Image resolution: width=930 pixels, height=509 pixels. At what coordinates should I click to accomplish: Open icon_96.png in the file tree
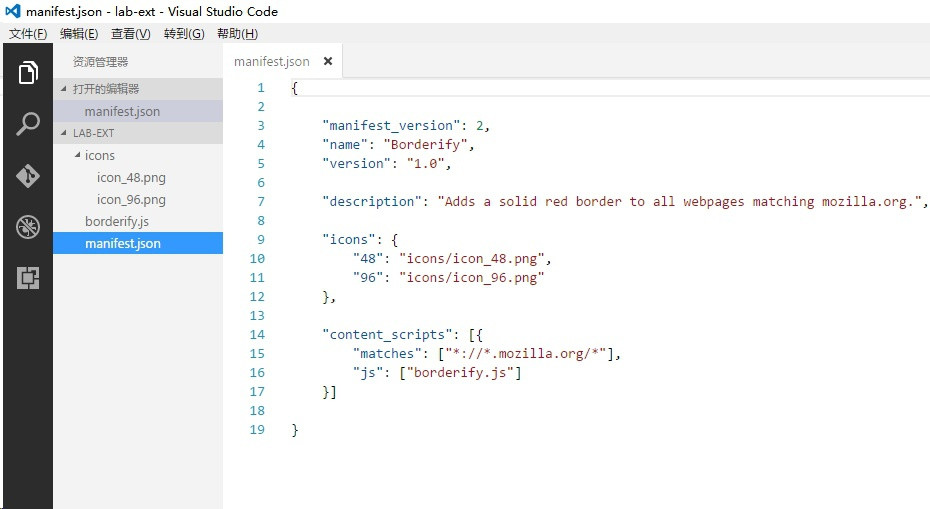131,200
